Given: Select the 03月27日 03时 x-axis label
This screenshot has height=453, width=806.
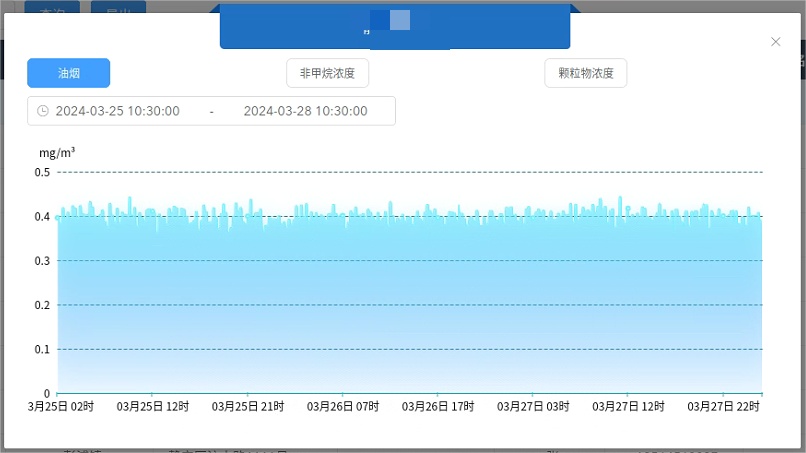Looking at the screenshot, I should pyautogui.click(x=533, y=407).
